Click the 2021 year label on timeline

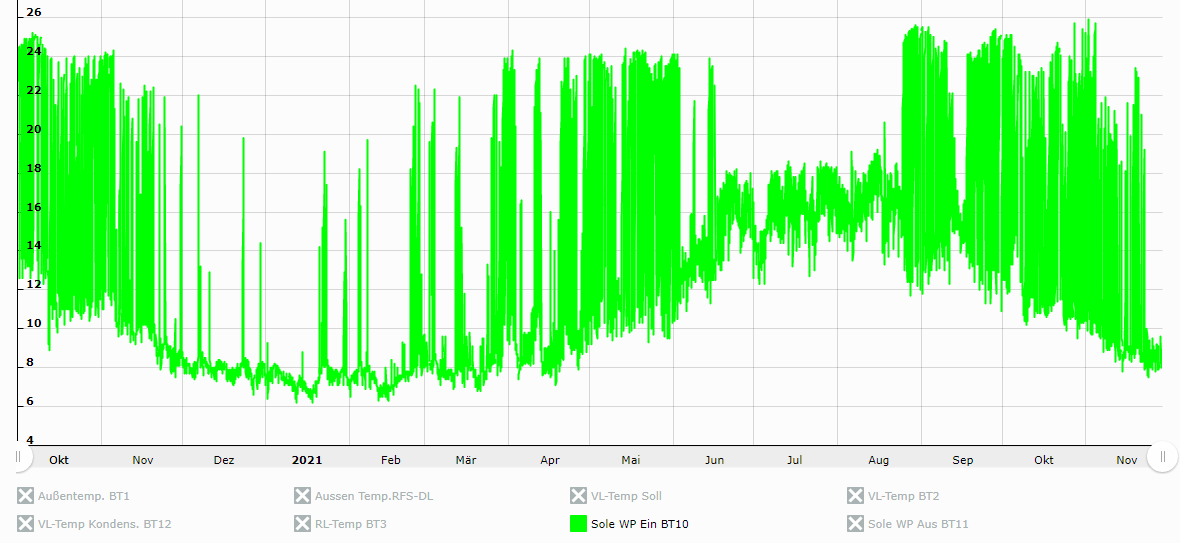307,460
